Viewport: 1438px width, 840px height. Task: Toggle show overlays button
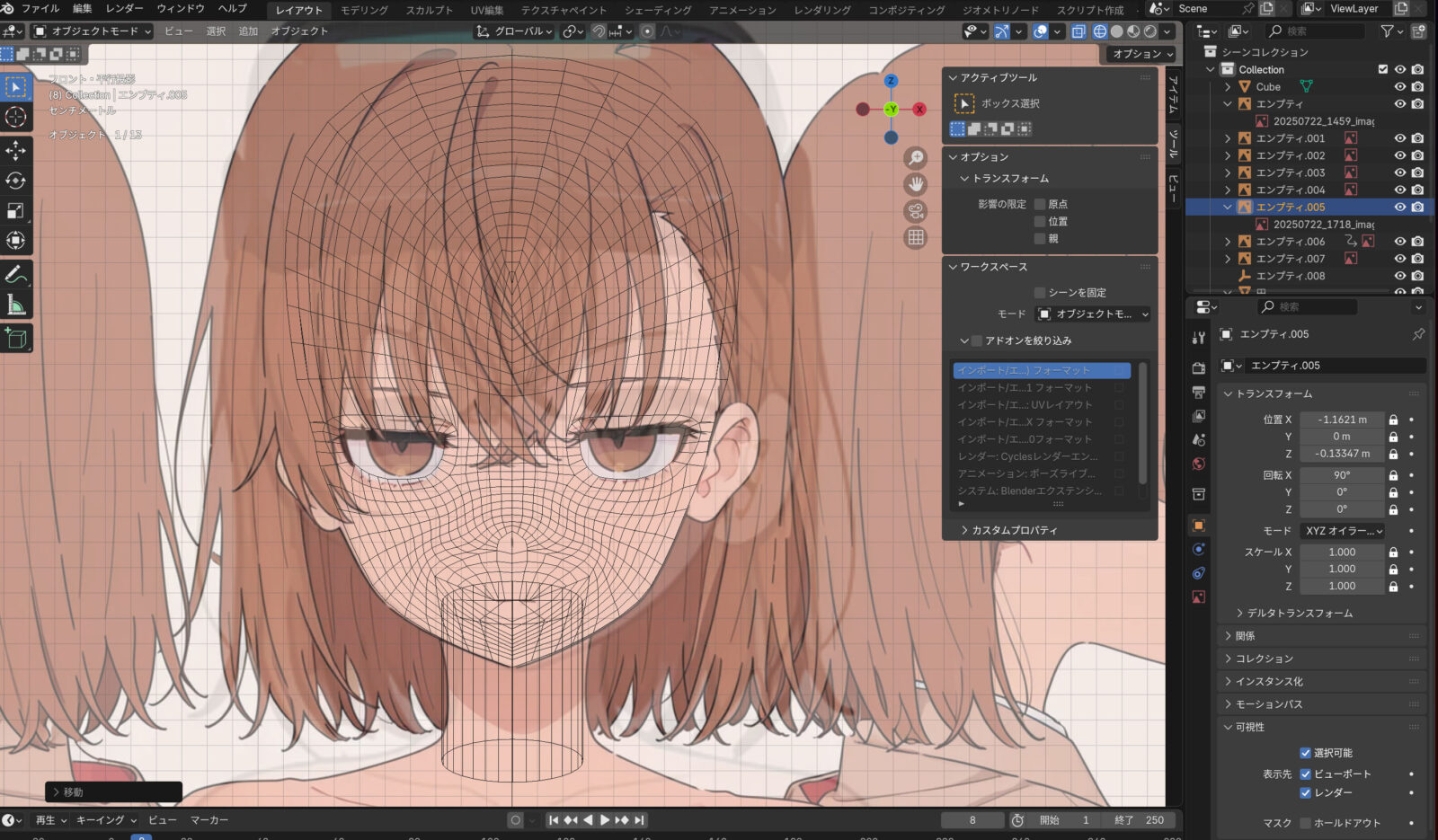1041,31
